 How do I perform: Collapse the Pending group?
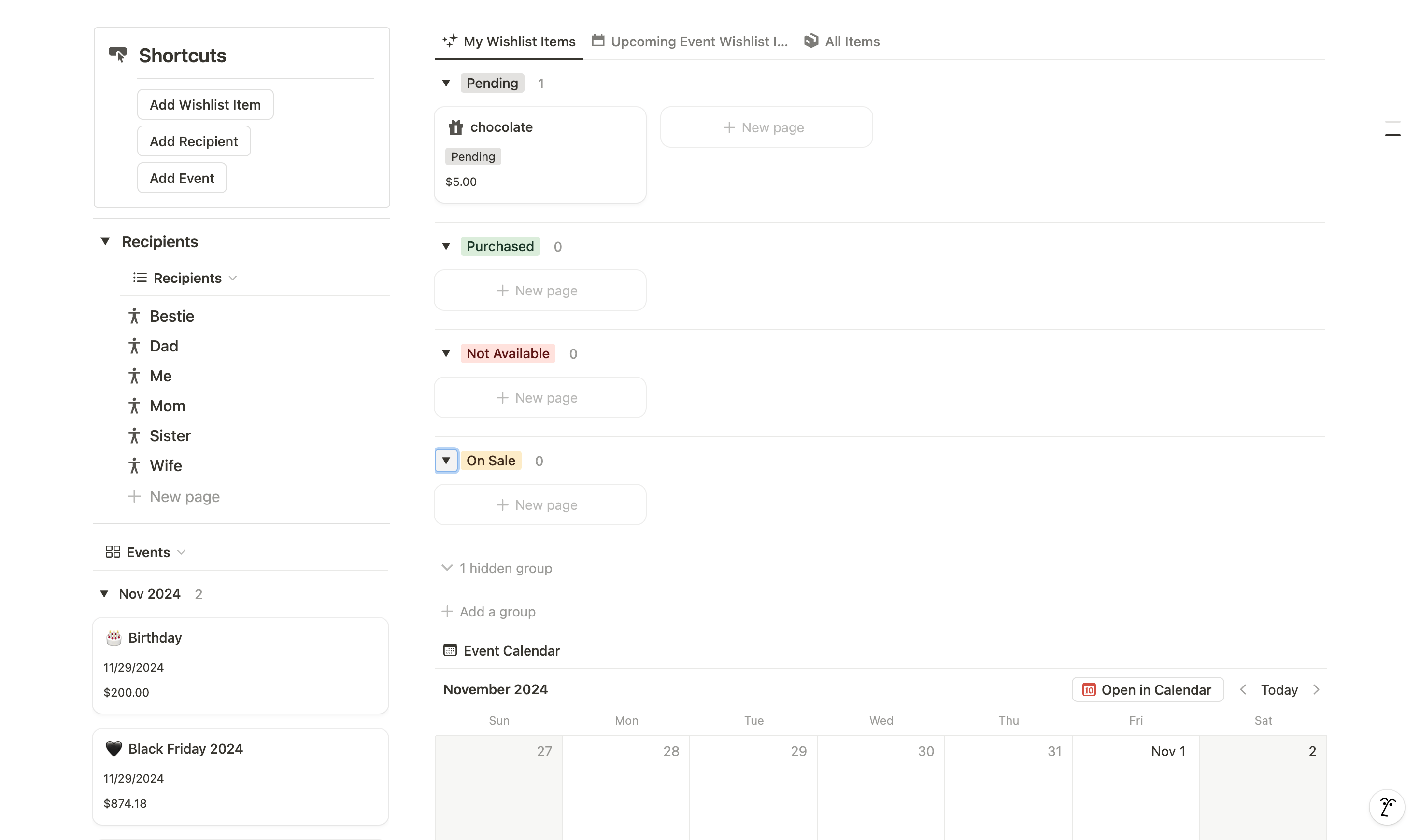[446, 83]
